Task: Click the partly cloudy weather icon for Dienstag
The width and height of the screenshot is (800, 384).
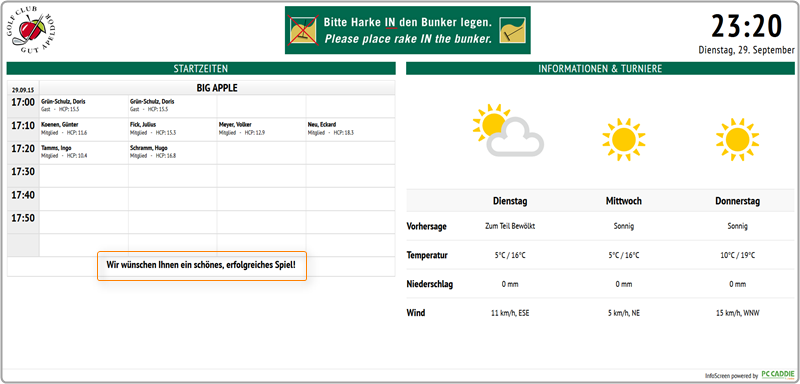Action: 508,130
